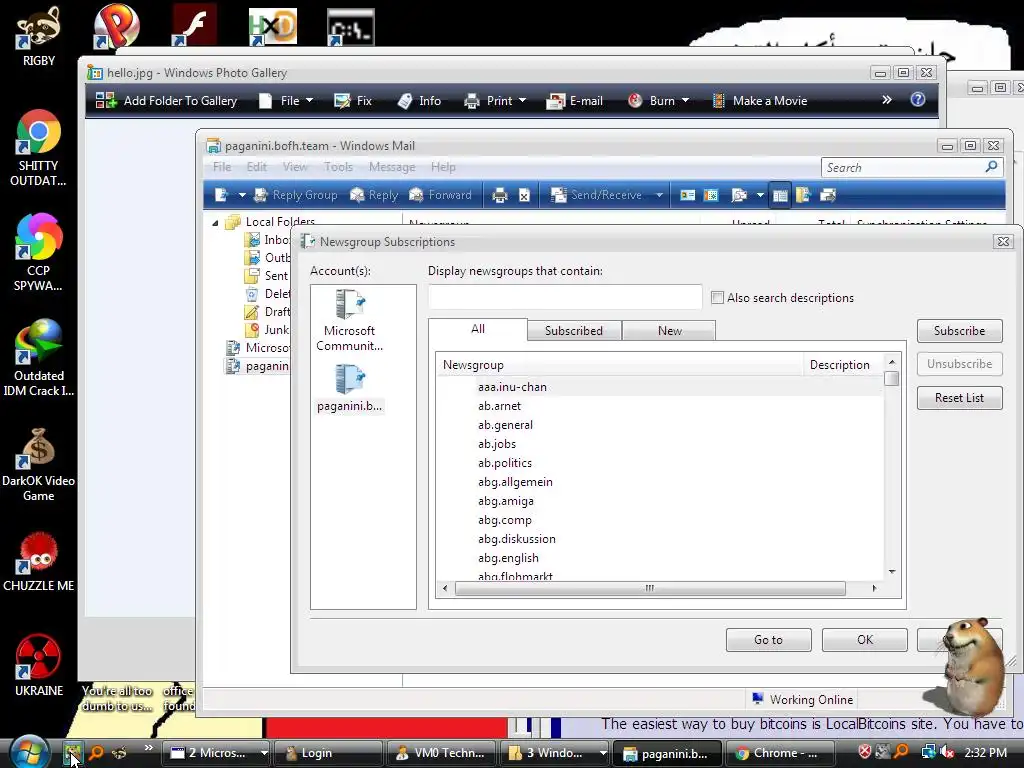Select newsgroup aaa.inu-chan
The width and height of the screenshot is (1024, 768).
pos(512,387)
